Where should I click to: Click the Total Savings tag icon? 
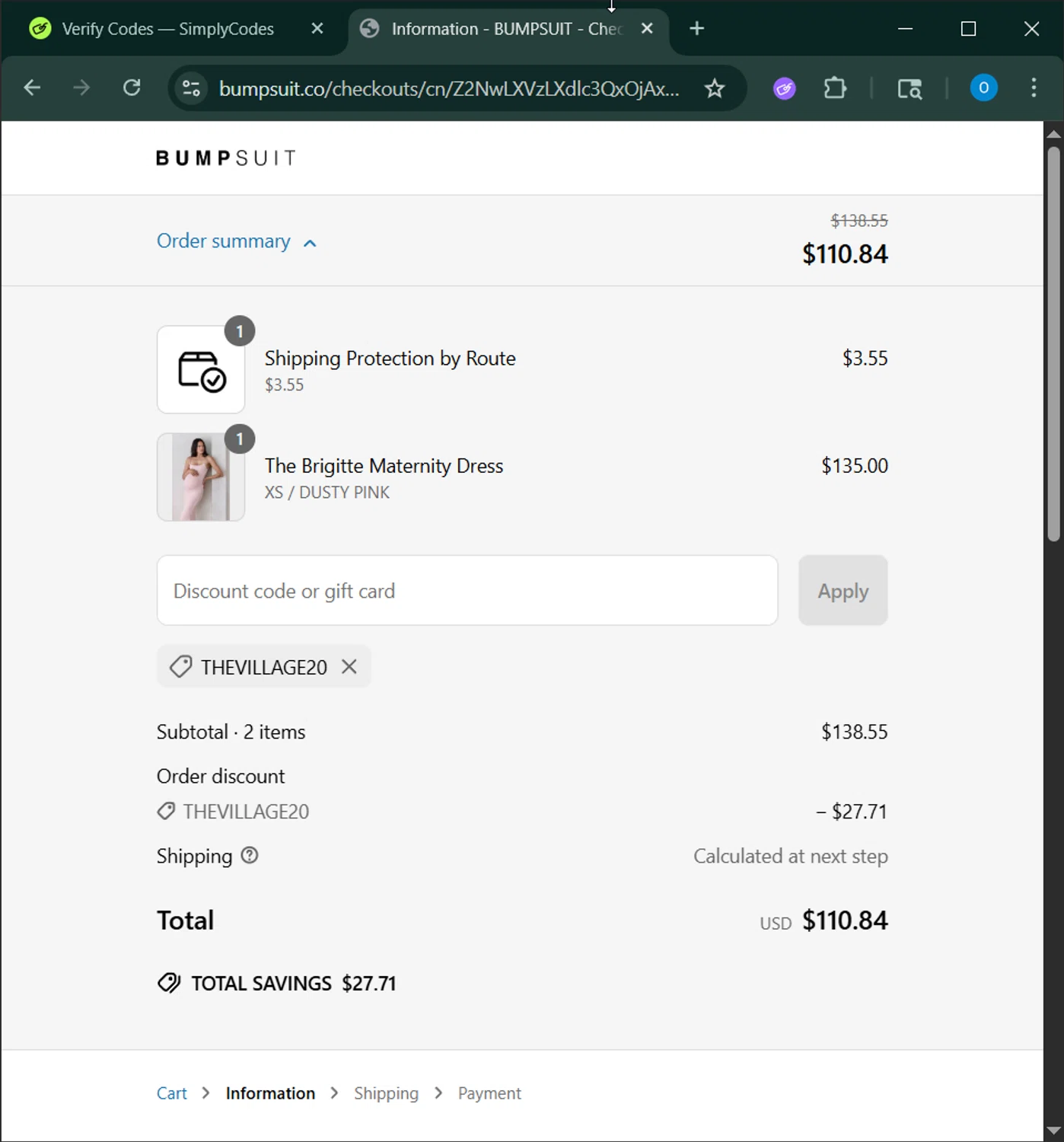tap(169, 983)
